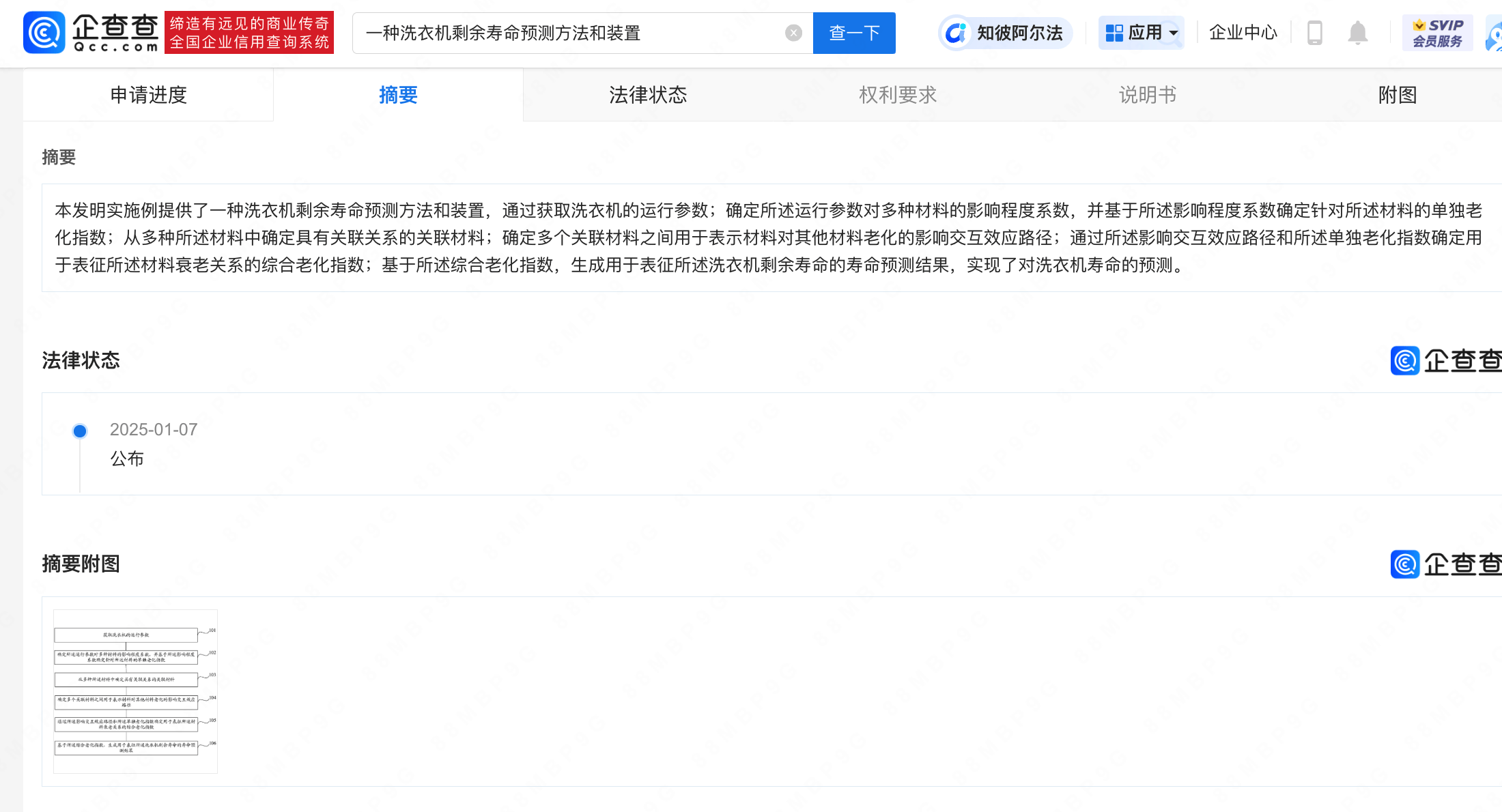
Task: Open SVIP 会员服务 badge
Action: coord(1437,33)
